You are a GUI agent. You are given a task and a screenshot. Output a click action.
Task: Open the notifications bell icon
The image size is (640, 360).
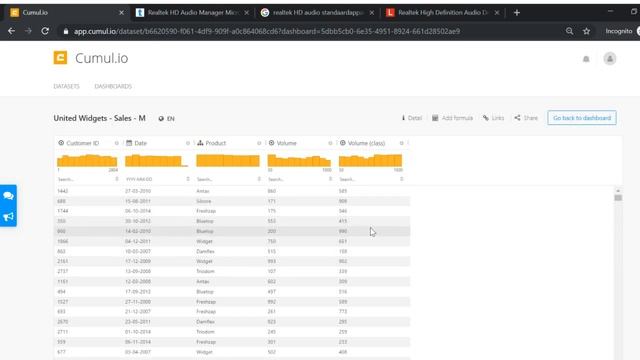point(586,59)
